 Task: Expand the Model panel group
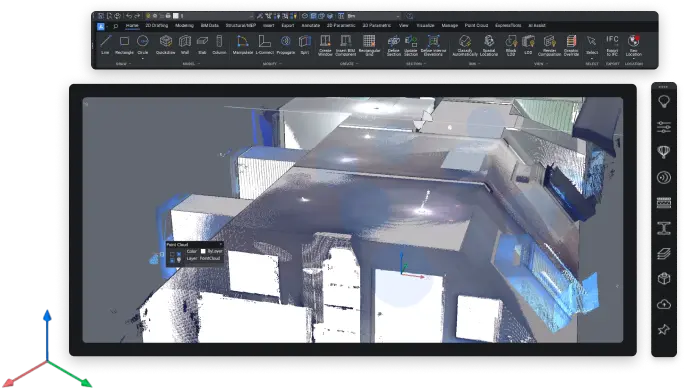click(x=191, y=64)
